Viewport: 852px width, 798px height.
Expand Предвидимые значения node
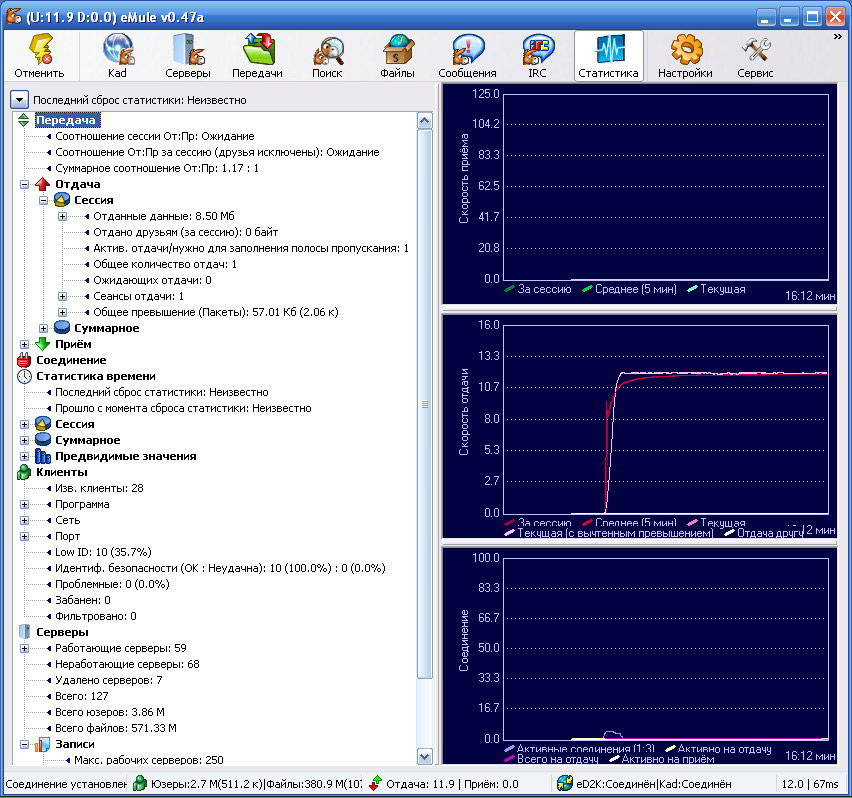click(x=24, y=456)
